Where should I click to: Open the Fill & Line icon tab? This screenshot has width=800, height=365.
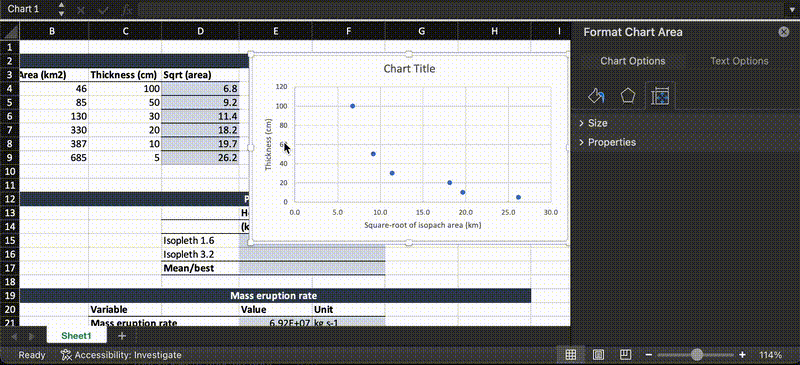pos(596,96)
